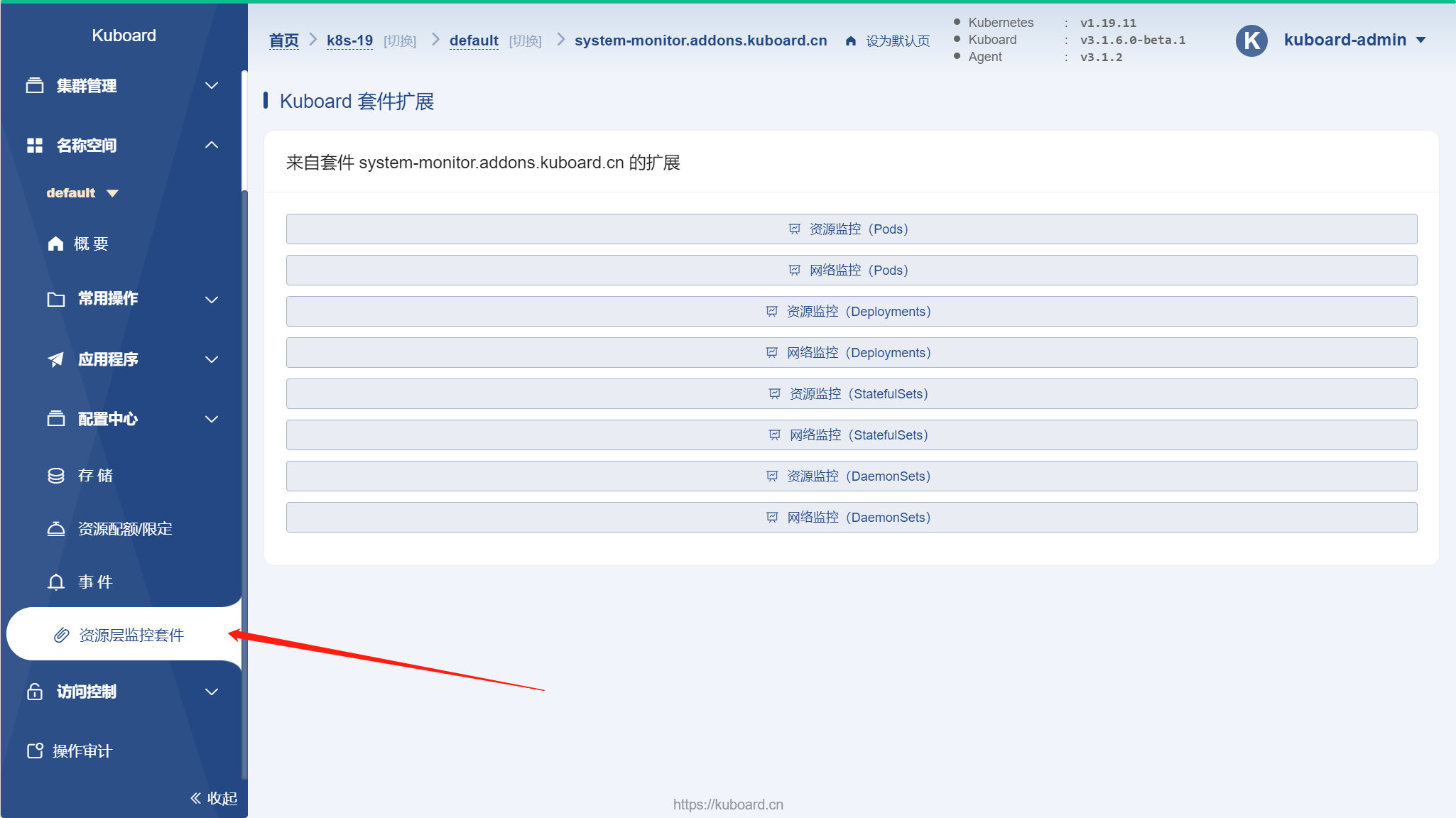Go to 首页 breadcrumb link
This screenshot has width=1456, height=818.
[284, 40]
